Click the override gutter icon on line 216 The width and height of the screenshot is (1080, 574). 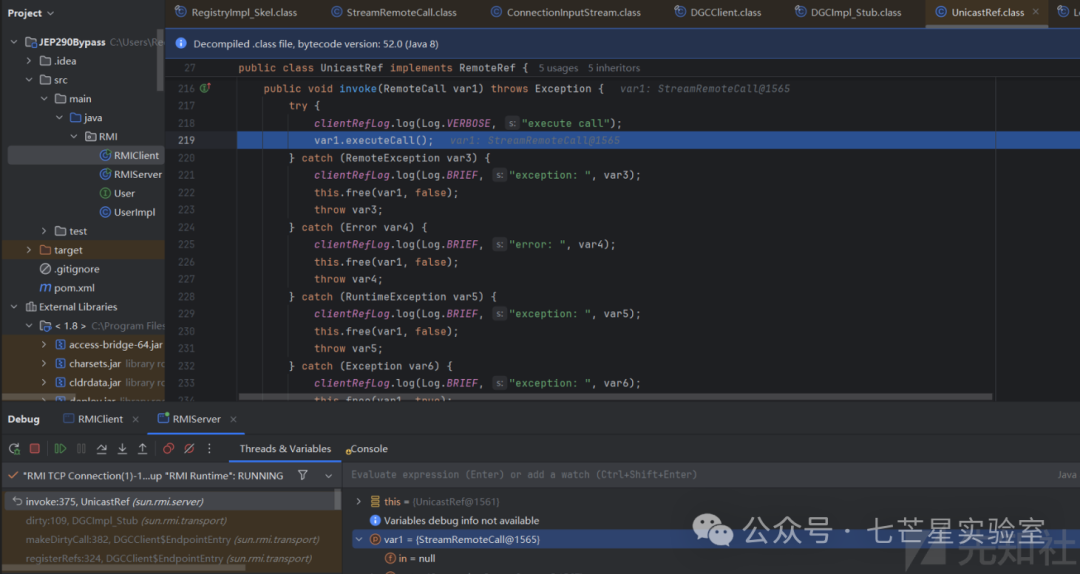coord(205,88)
